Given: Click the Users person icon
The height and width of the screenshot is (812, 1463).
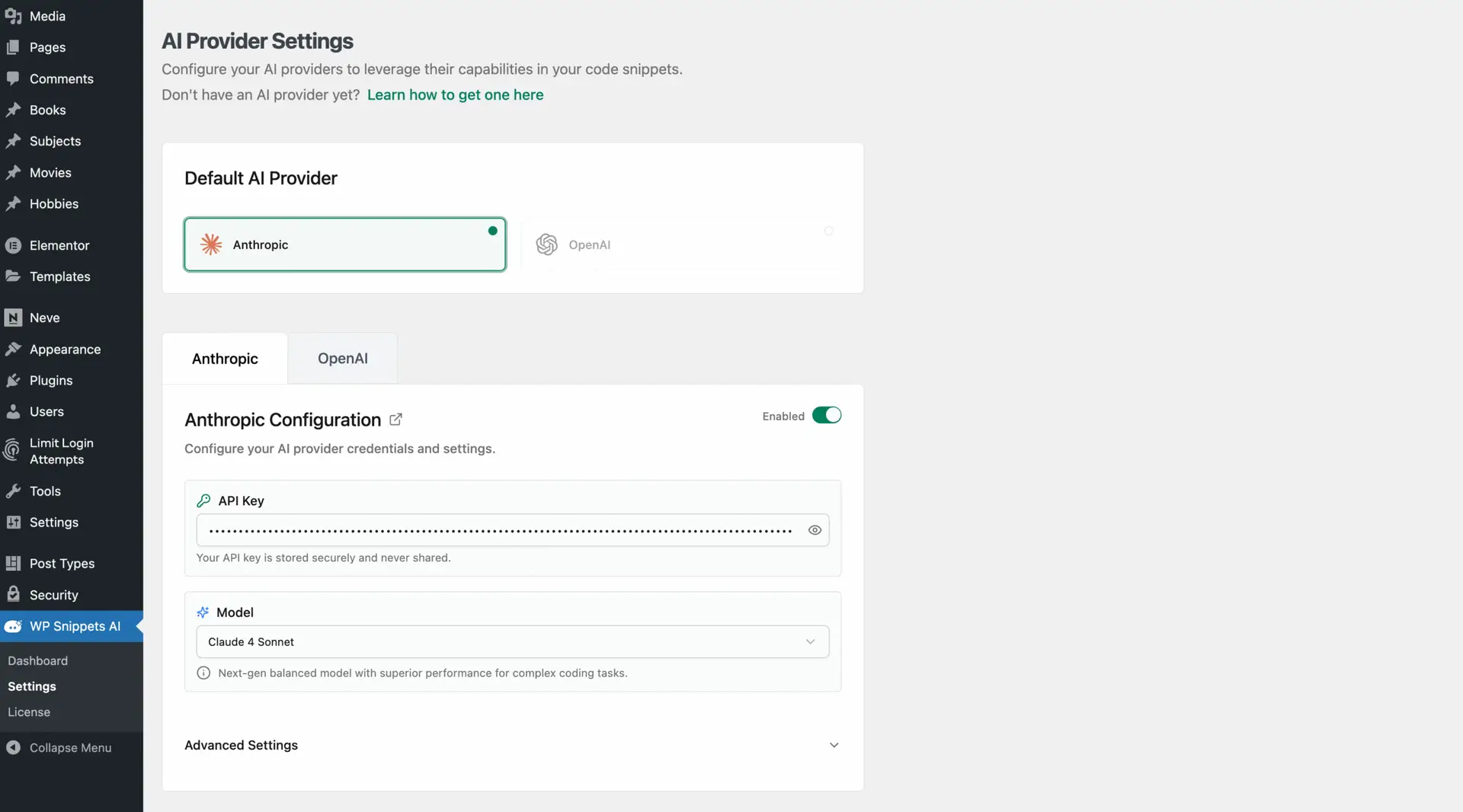Looking at the screenshot, I should point(13,411).
